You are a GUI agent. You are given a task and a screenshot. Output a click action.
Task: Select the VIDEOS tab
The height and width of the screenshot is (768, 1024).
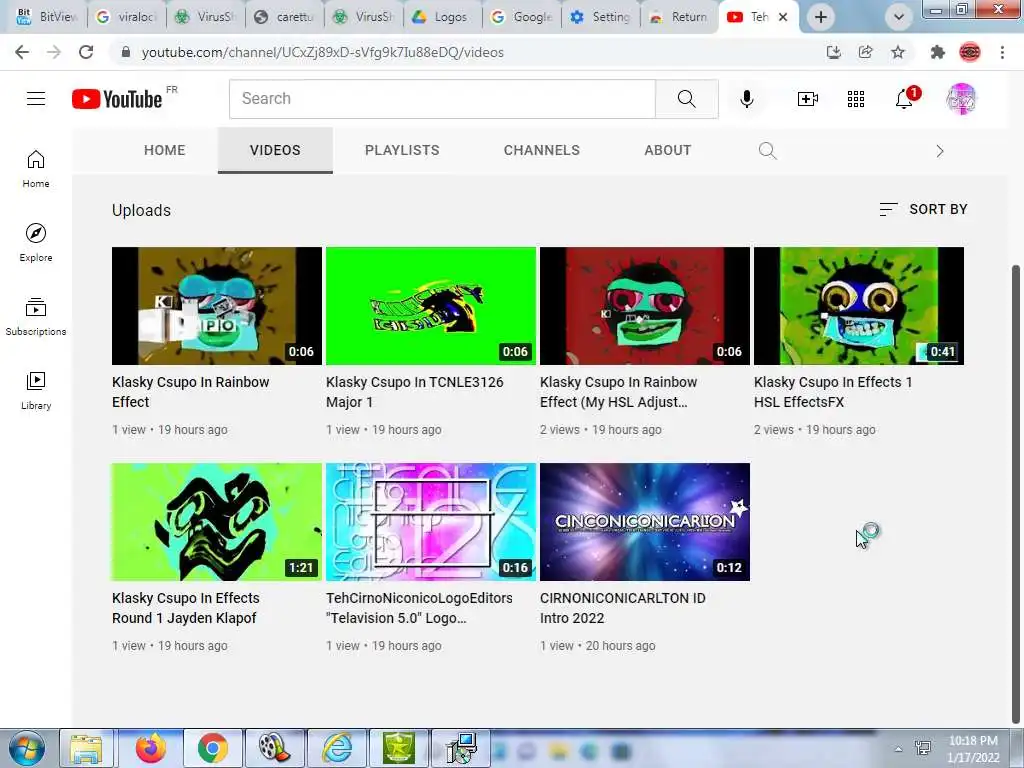(x=275, y=150)
